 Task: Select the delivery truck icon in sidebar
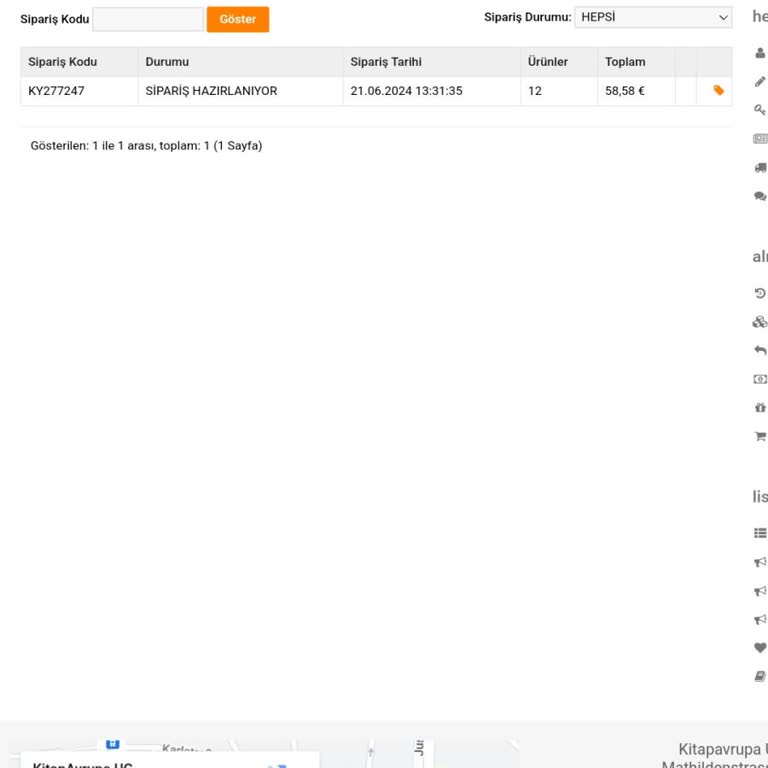(x=761, y=168)
